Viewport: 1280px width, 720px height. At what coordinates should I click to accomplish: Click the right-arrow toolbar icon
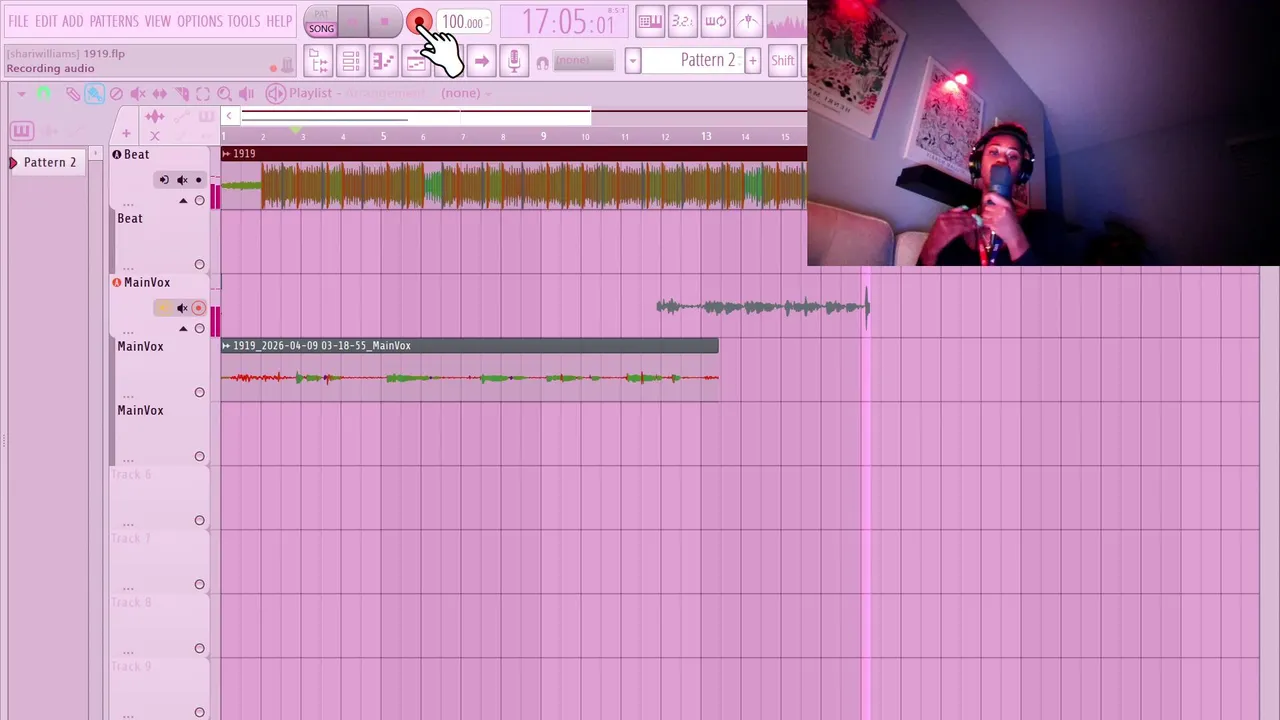tap(481, 61)
